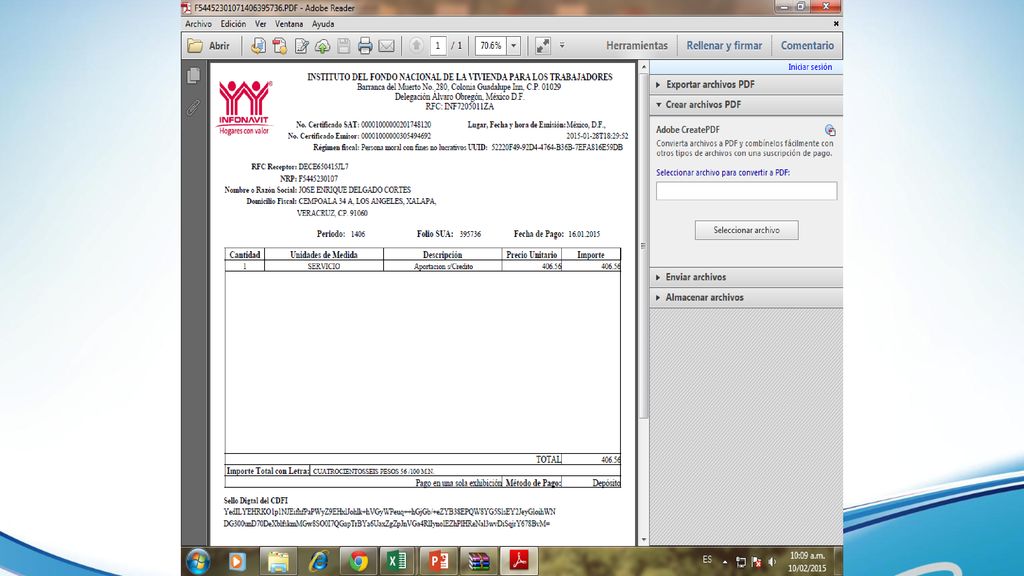This screenshot has height=576, width=1024.
Task: Expand Enviar archivos section
Action: [x=746, y=277]
